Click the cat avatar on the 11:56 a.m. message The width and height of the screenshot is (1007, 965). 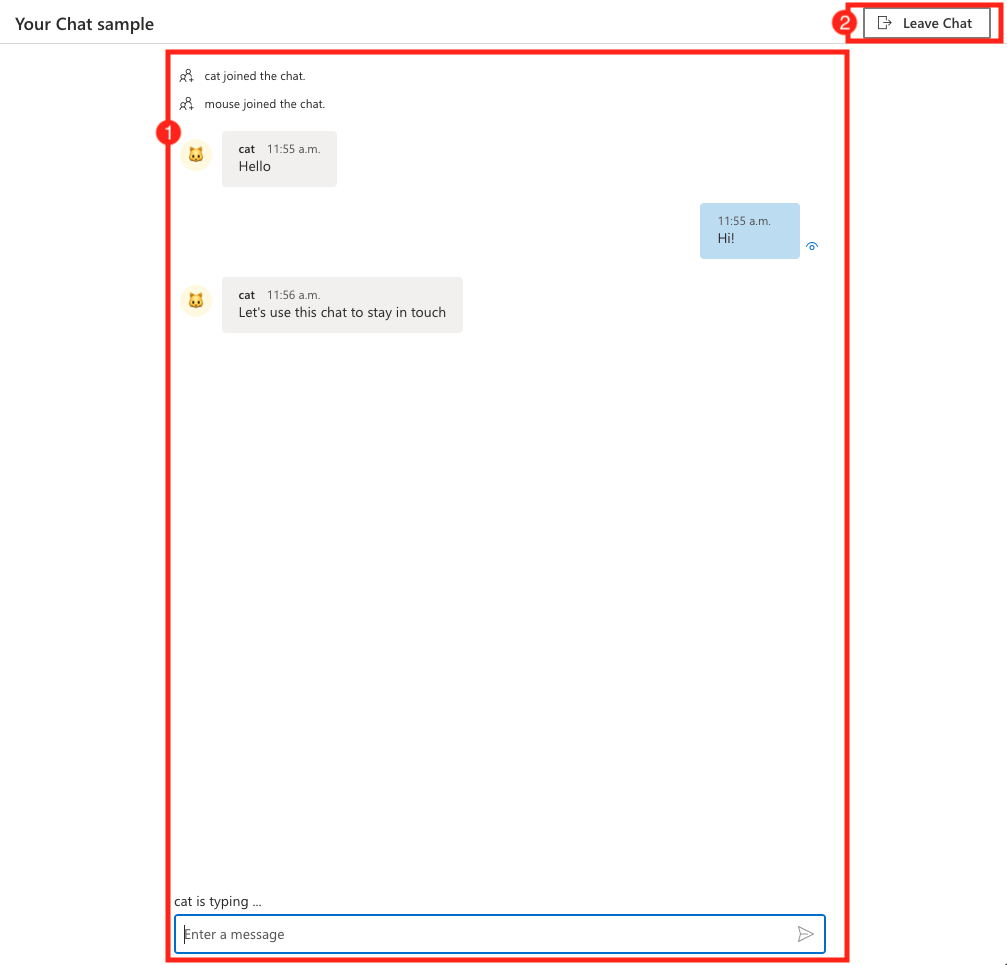(196, 301)
